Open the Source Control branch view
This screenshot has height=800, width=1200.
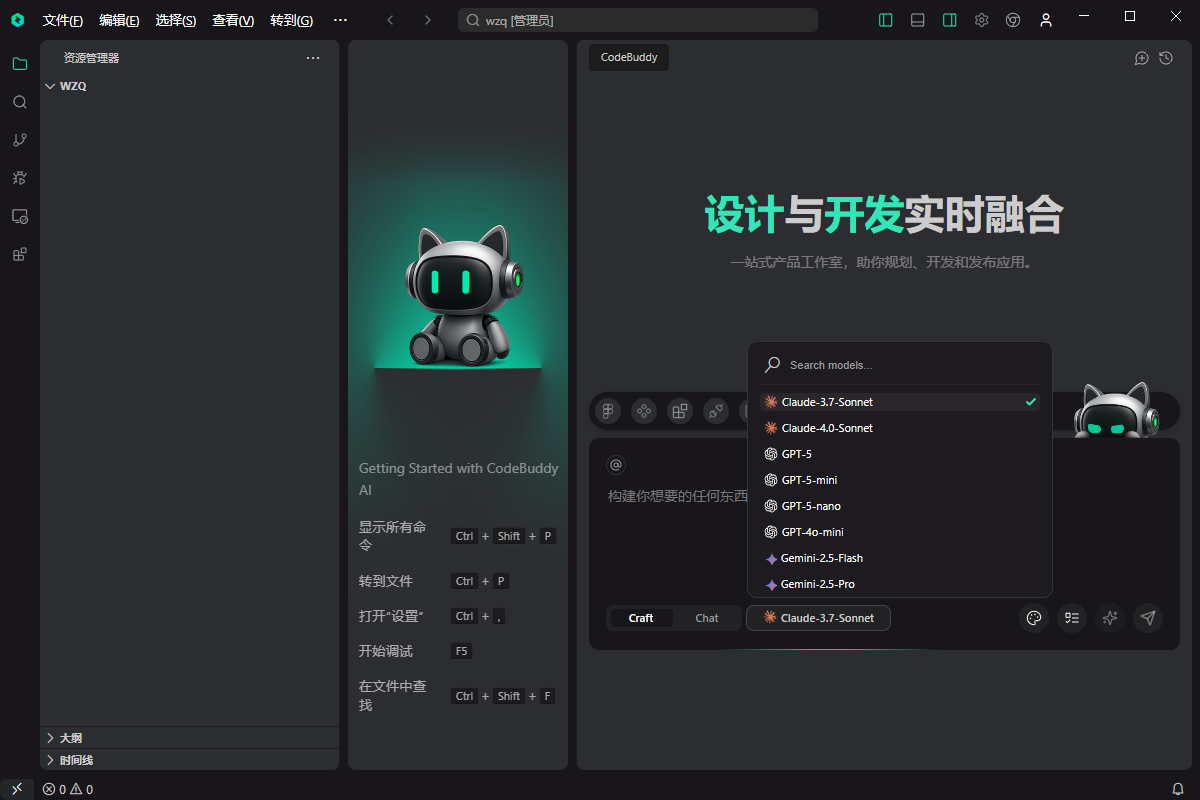click(19, 140)
